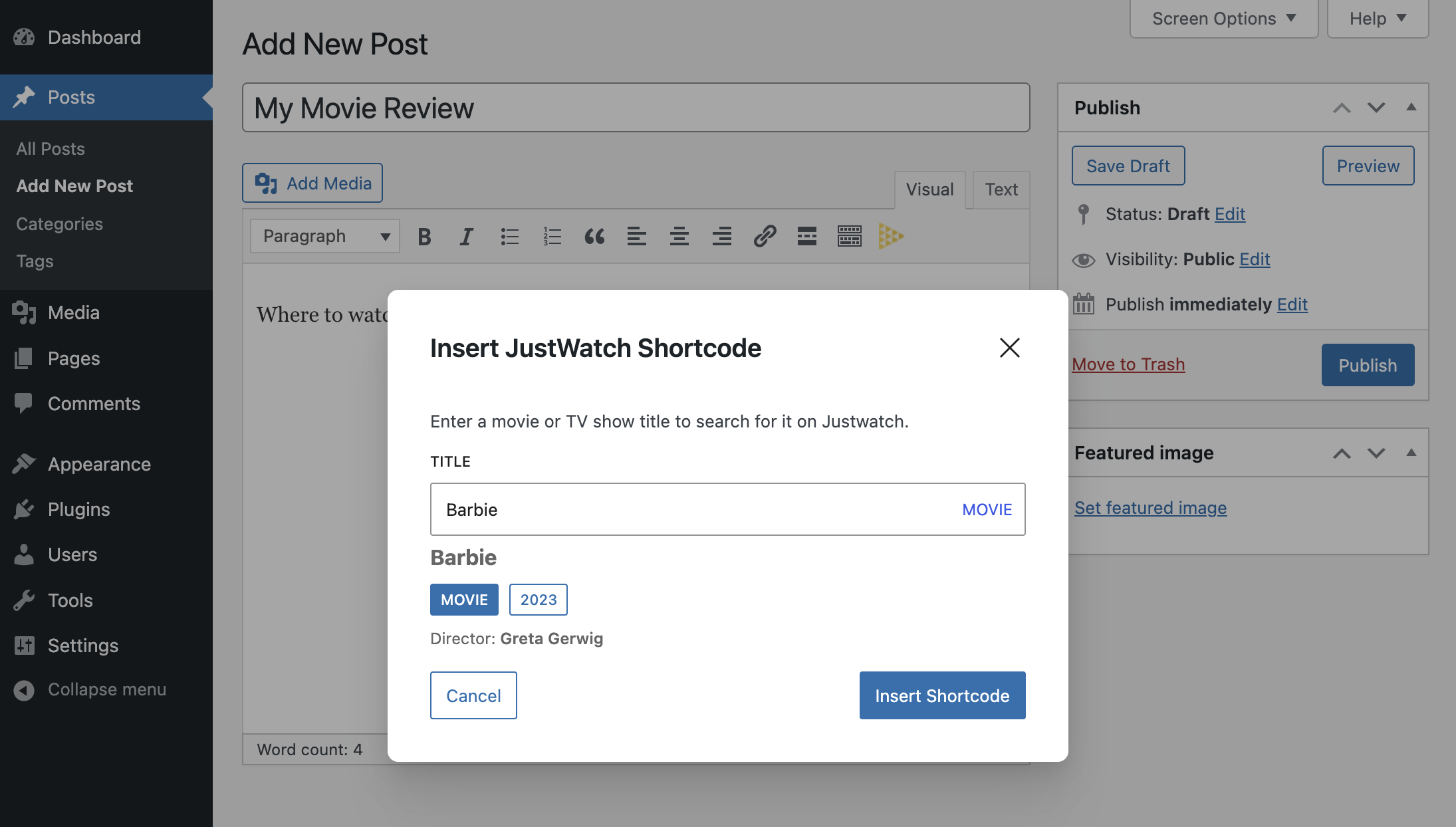Click the Set featured image link
1456x827 pixels.
click(1150, 508)
